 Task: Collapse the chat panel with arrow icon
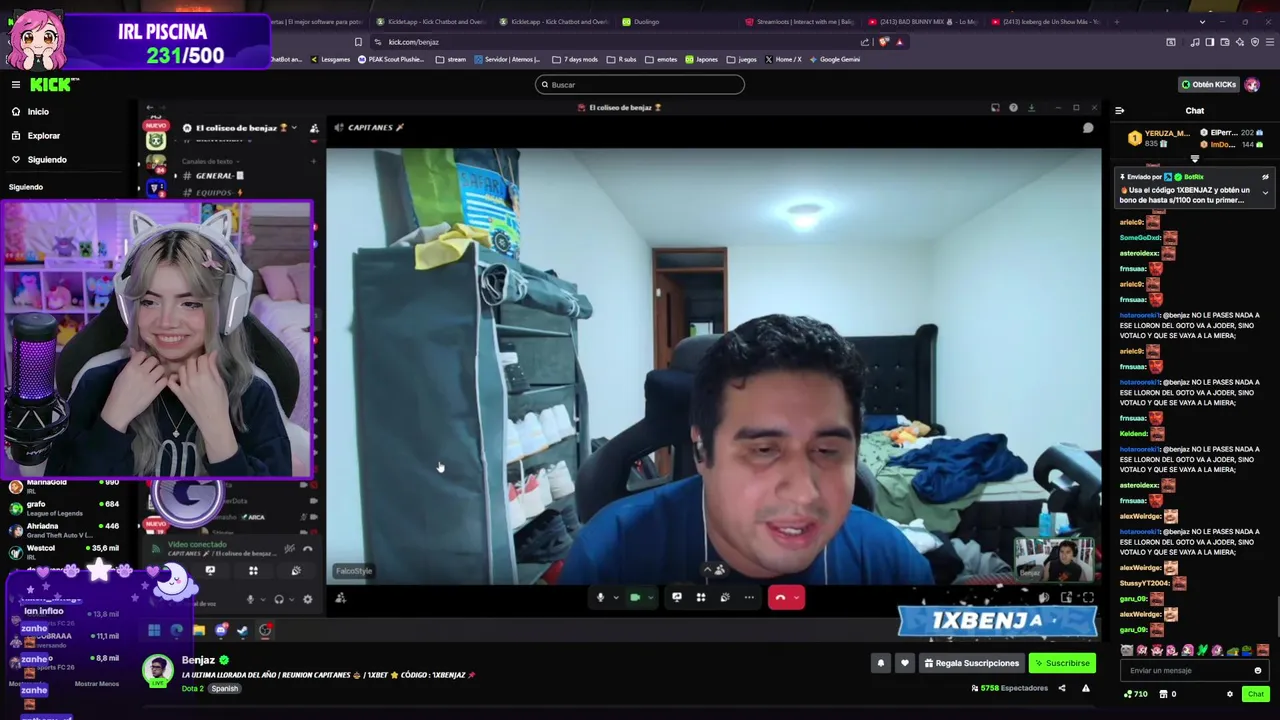point(1119,111)
